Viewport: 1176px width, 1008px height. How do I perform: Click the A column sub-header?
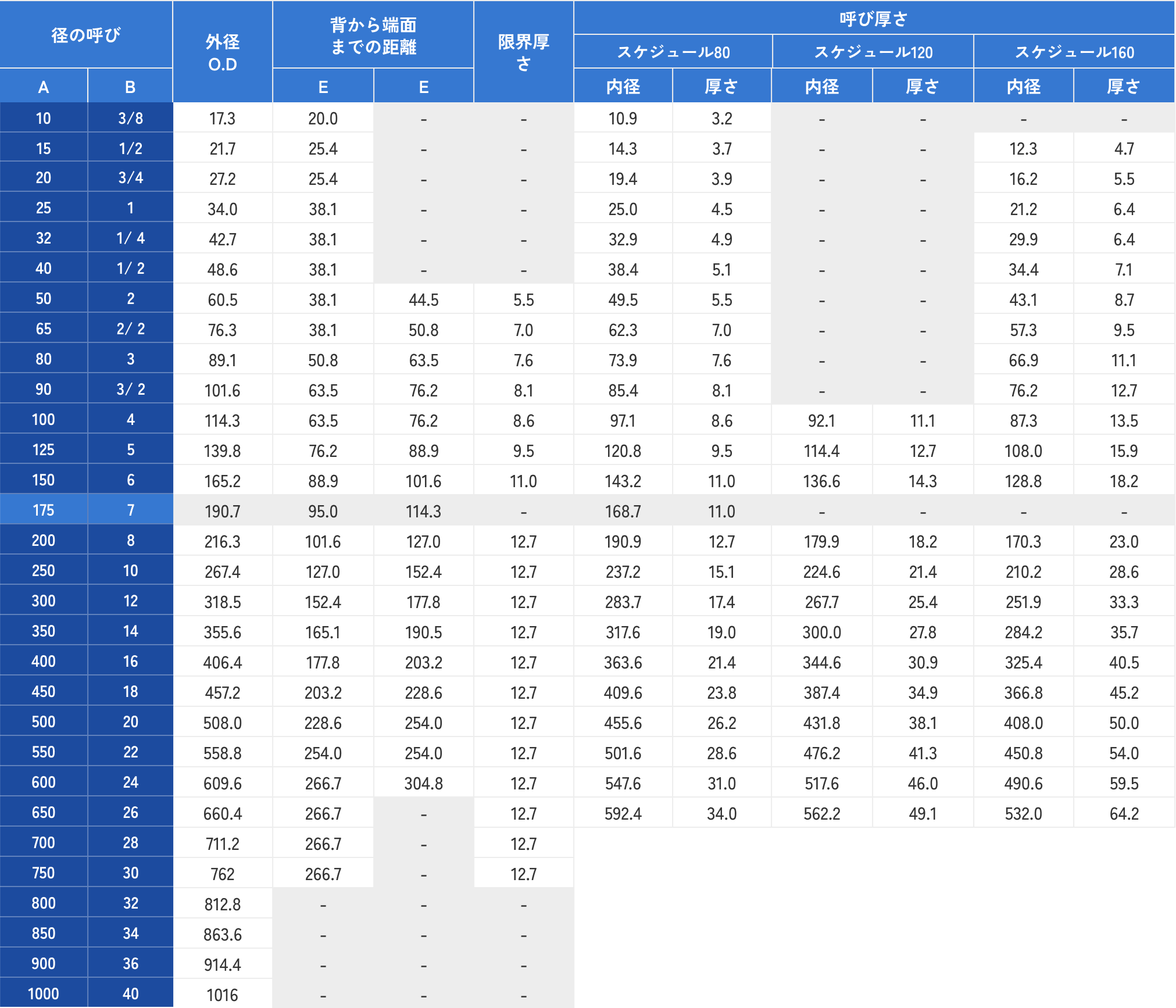click(x=44, y=87)
